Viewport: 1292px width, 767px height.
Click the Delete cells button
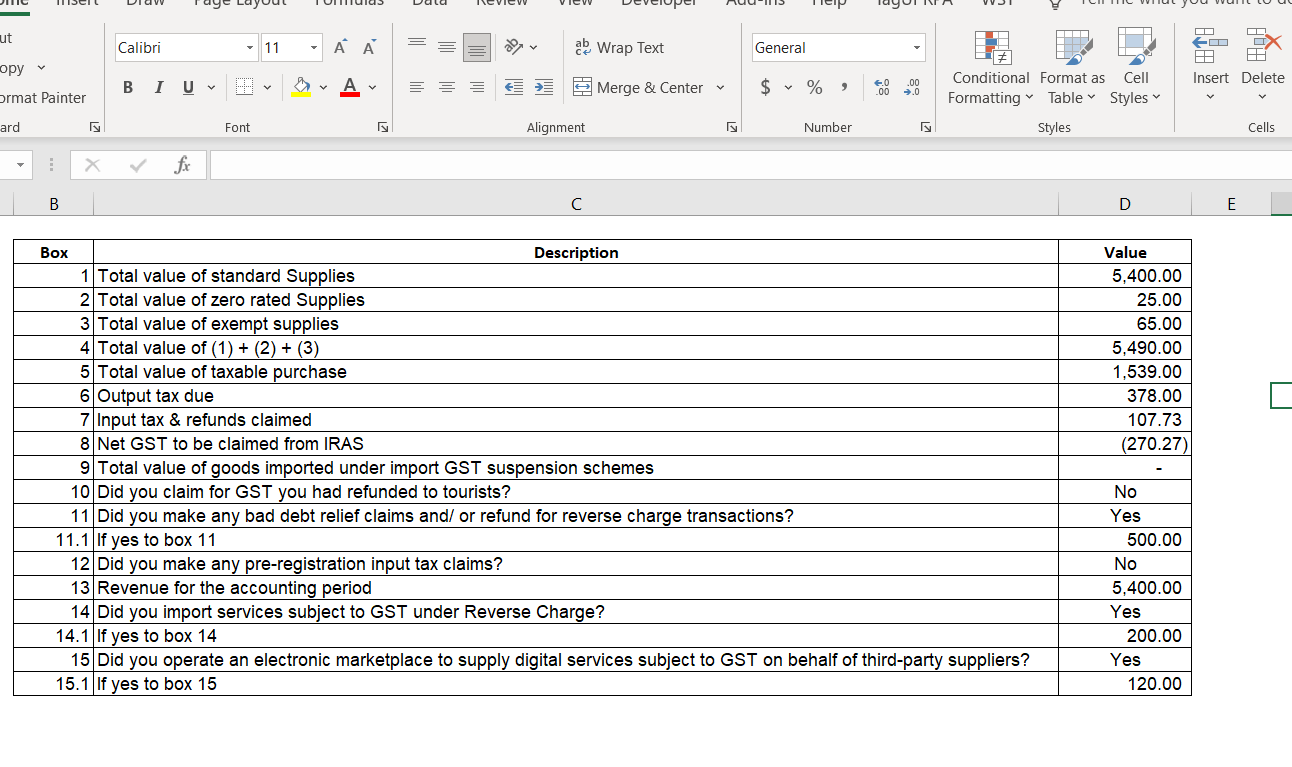pyautogui.click(x=1262, y=67)
